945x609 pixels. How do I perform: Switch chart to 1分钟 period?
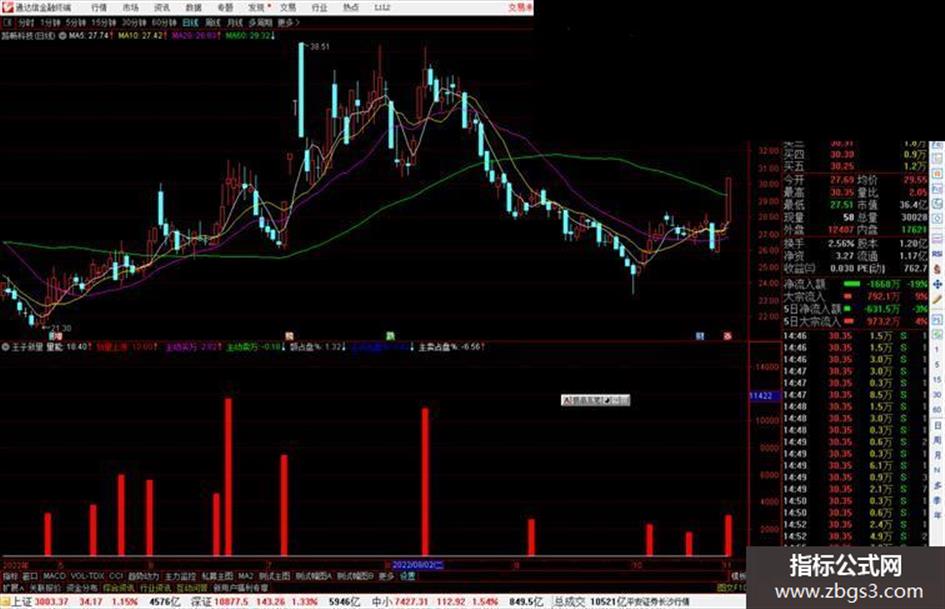pos(50,23)
